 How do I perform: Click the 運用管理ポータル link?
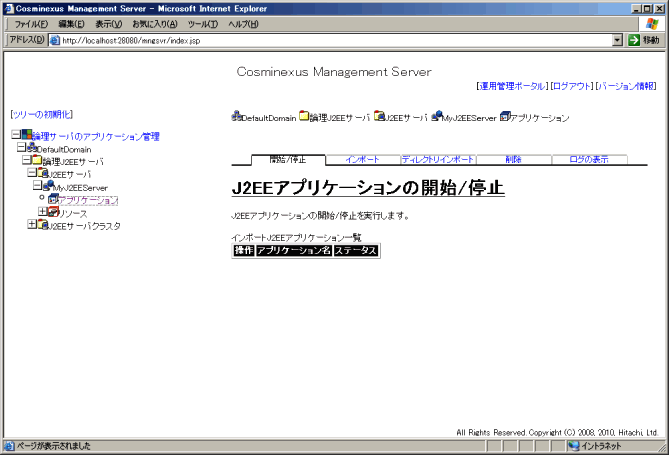[x=512, y=86]
